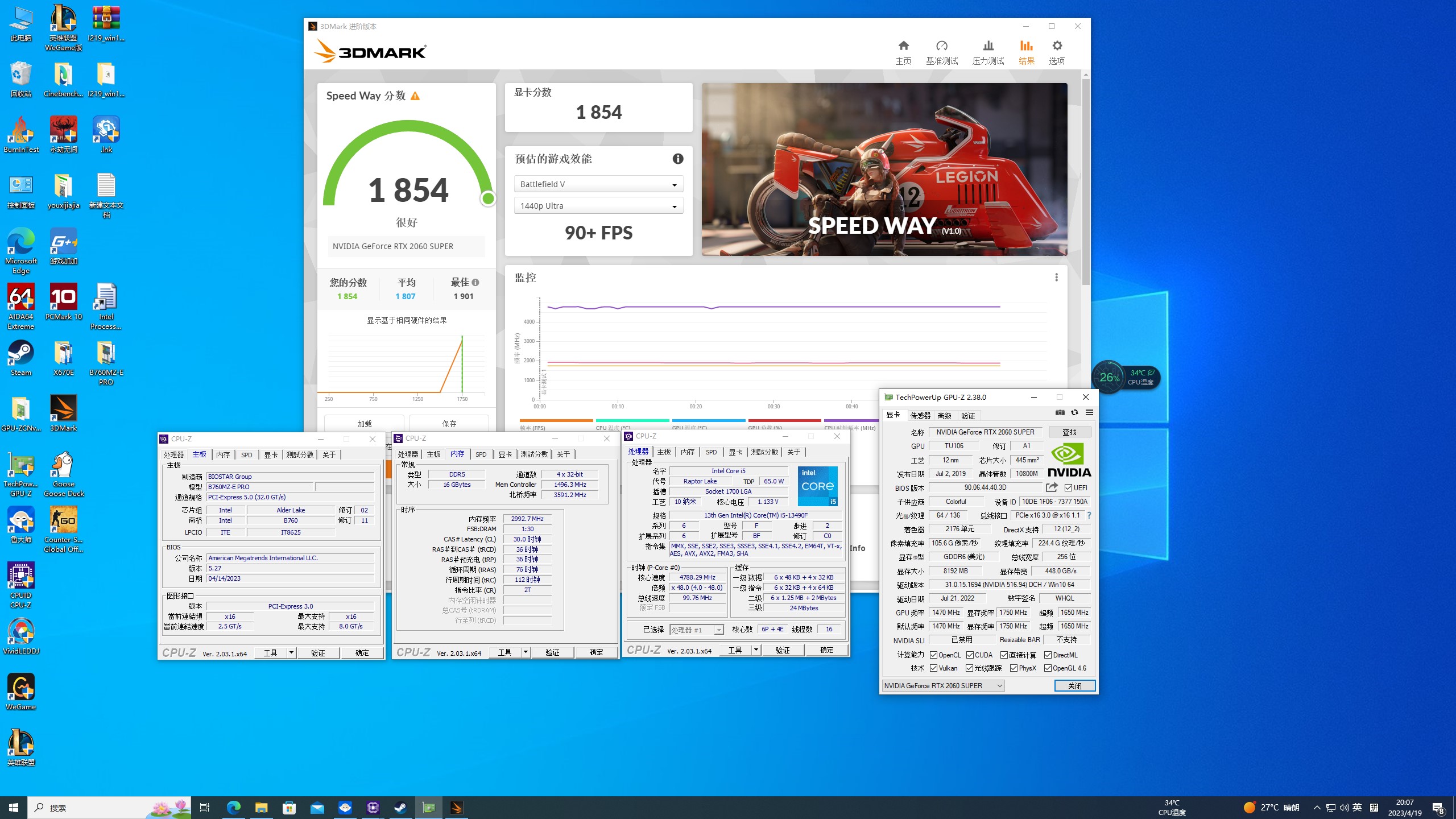Toggle the OpenGL 4.6 checkbox in GPU-Z
This screenshot has width=1456, height=819.
(1048, 668)
